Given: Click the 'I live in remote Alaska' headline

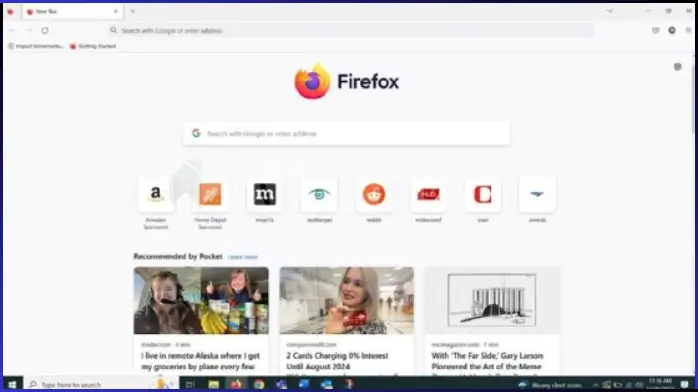Looking at the screenshot, I should point(200,361).
